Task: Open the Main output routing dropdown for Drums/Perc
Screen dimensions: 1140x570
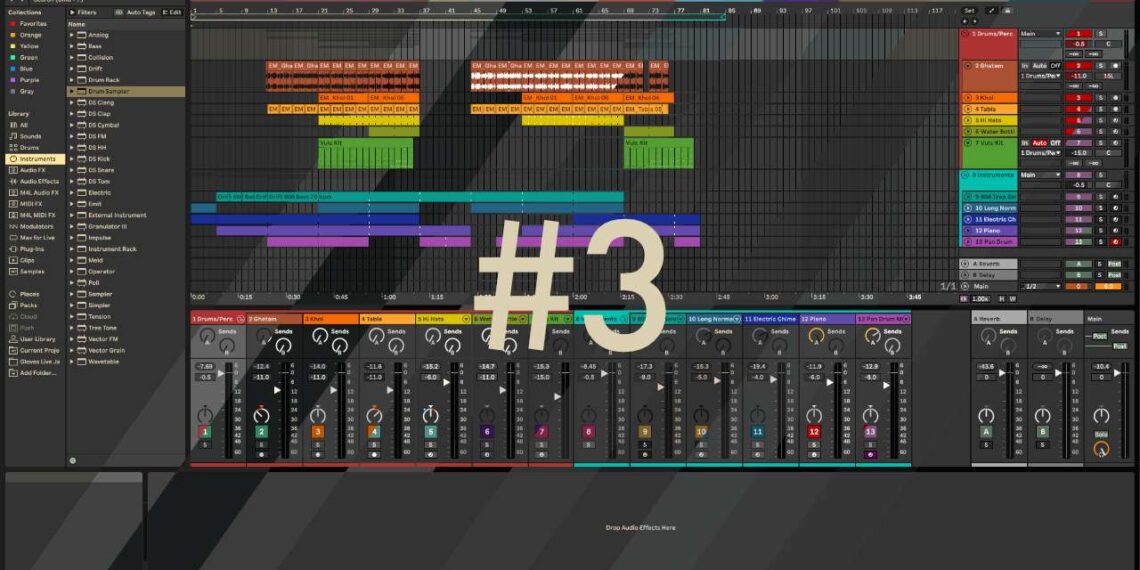Action: (1039, 33)
